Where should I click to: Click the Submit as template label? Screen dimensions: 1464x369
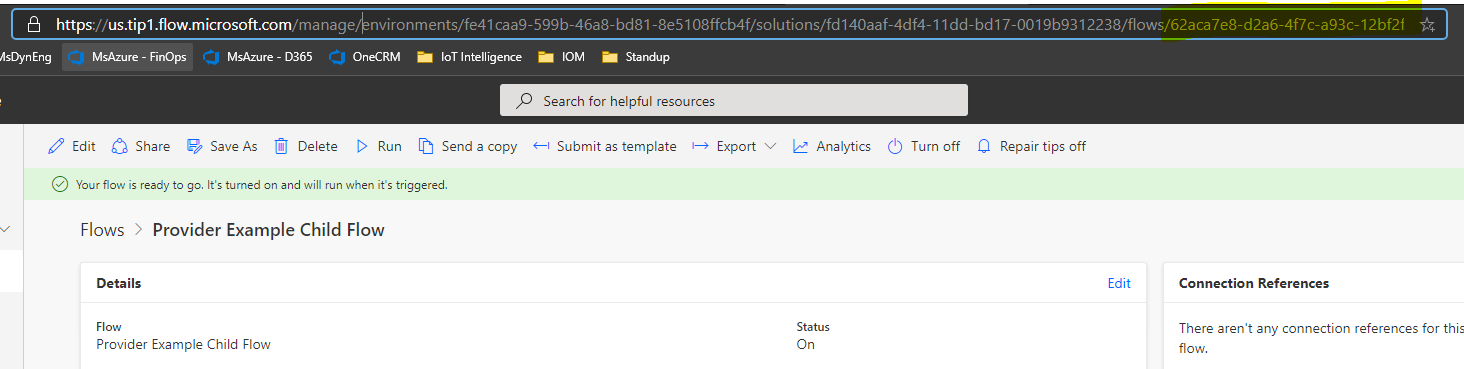(x=617, y=146)
